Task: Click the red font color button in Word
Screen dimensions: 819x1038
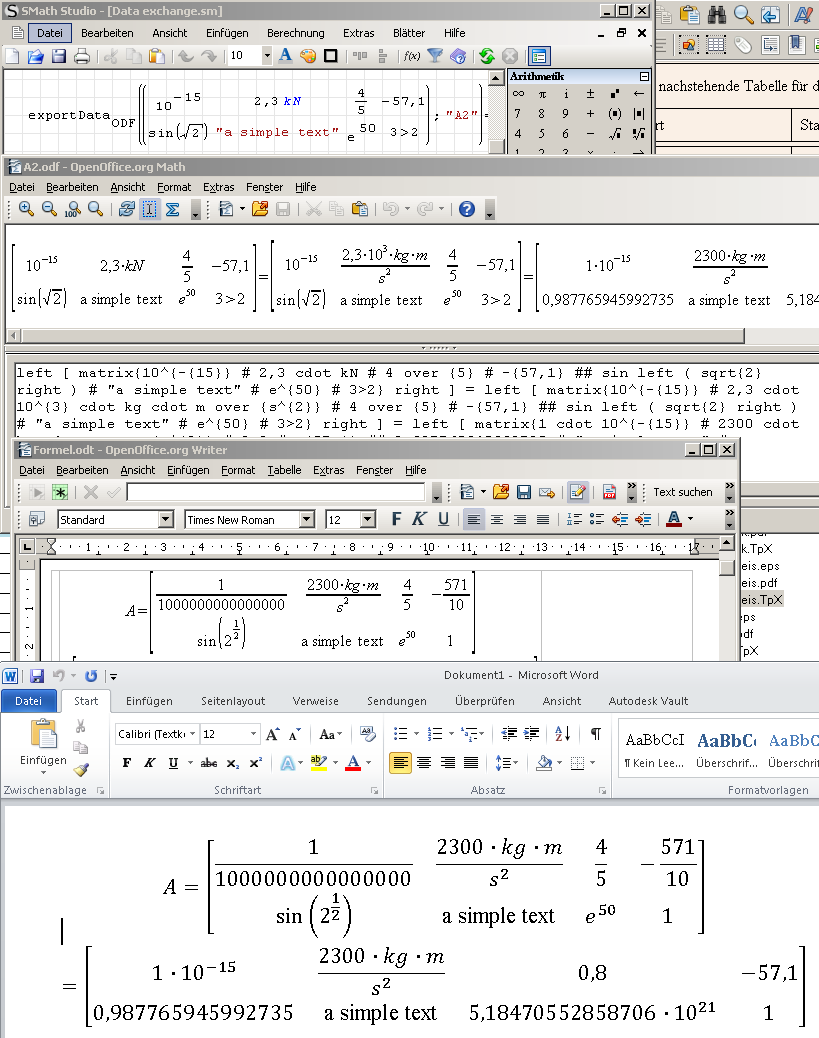Action: coord(353,763)
